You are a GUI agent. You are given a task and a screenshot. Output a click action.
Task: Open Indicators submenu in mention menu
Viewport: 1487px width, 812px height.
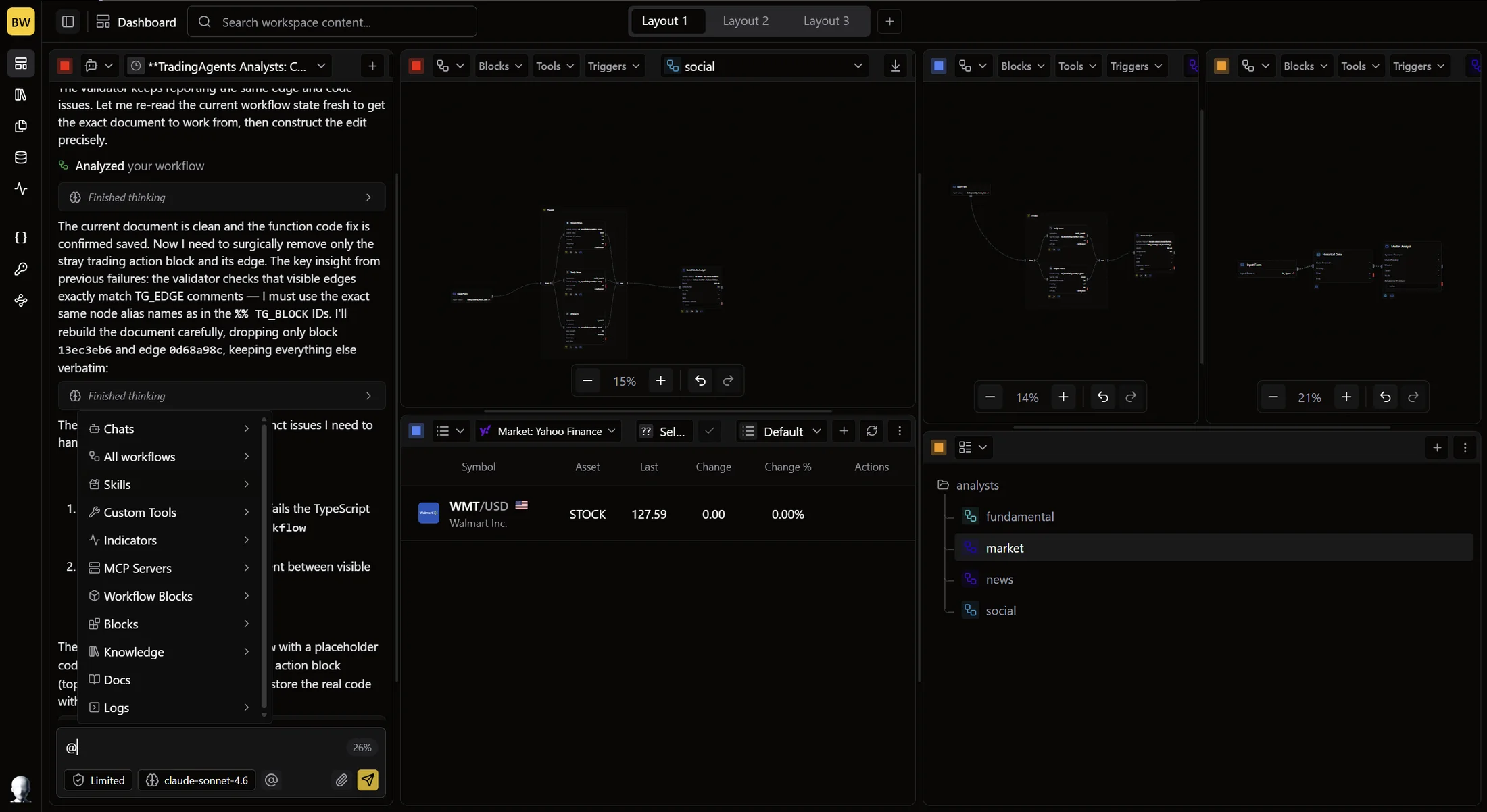[x=170, y=540]
